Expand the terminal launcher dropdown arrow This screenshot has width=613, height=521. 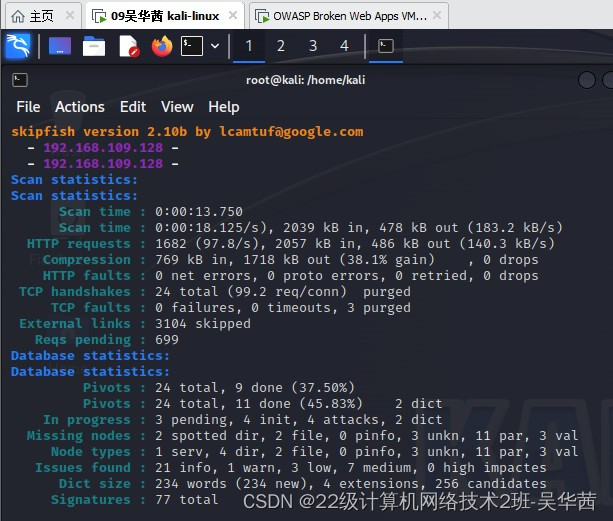[x=215, y=46]
